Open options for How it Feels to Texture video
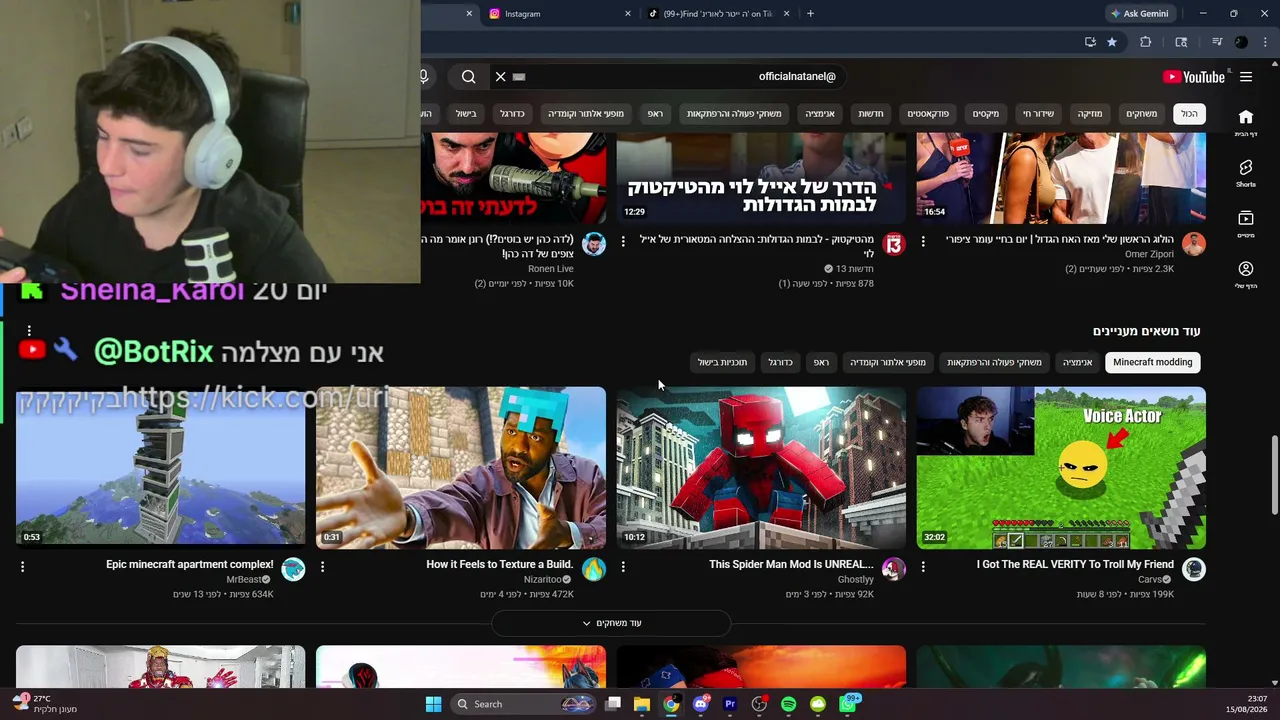Viewport: 1280px width, 720px height. (x=322, y=567)
